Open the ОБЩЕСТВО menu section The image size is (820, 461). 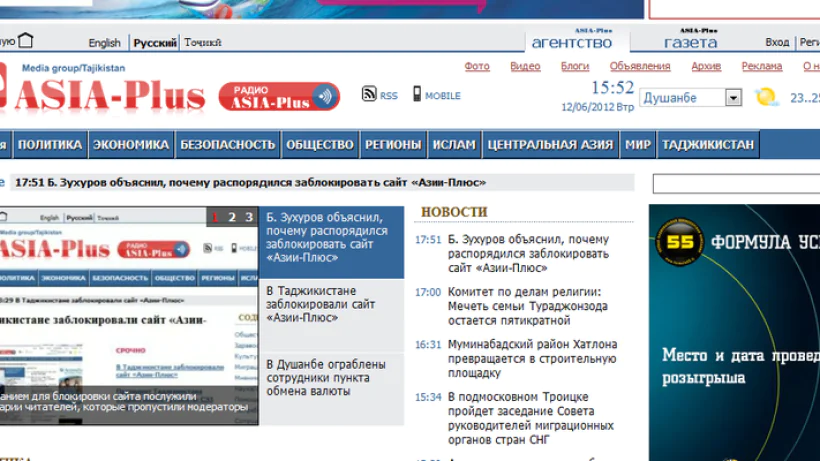tap(320, 145)
